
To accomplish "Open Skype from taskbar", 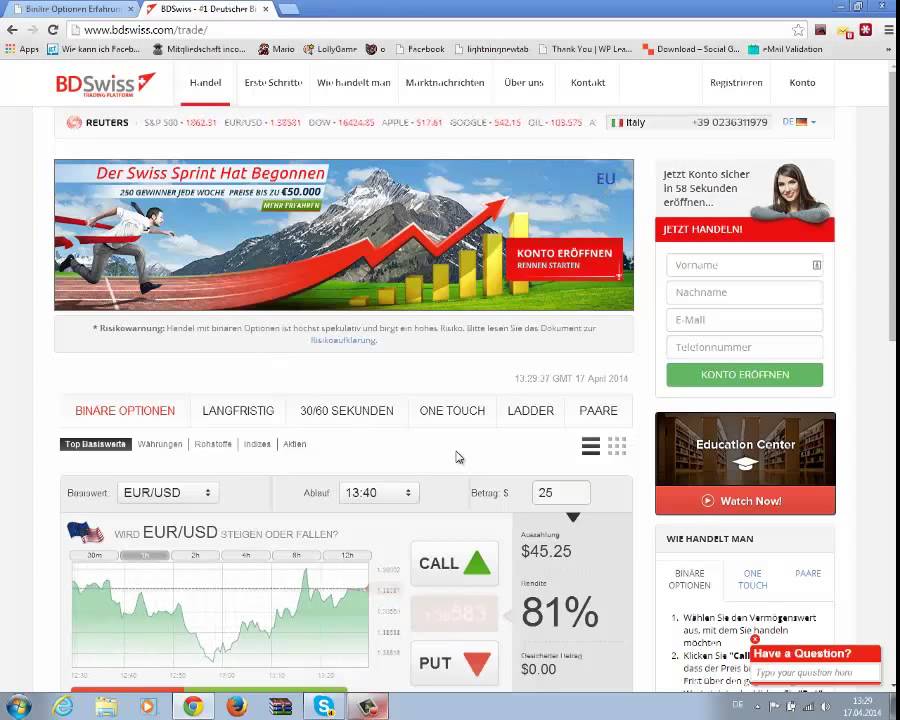I will click(x=324, y=706).
